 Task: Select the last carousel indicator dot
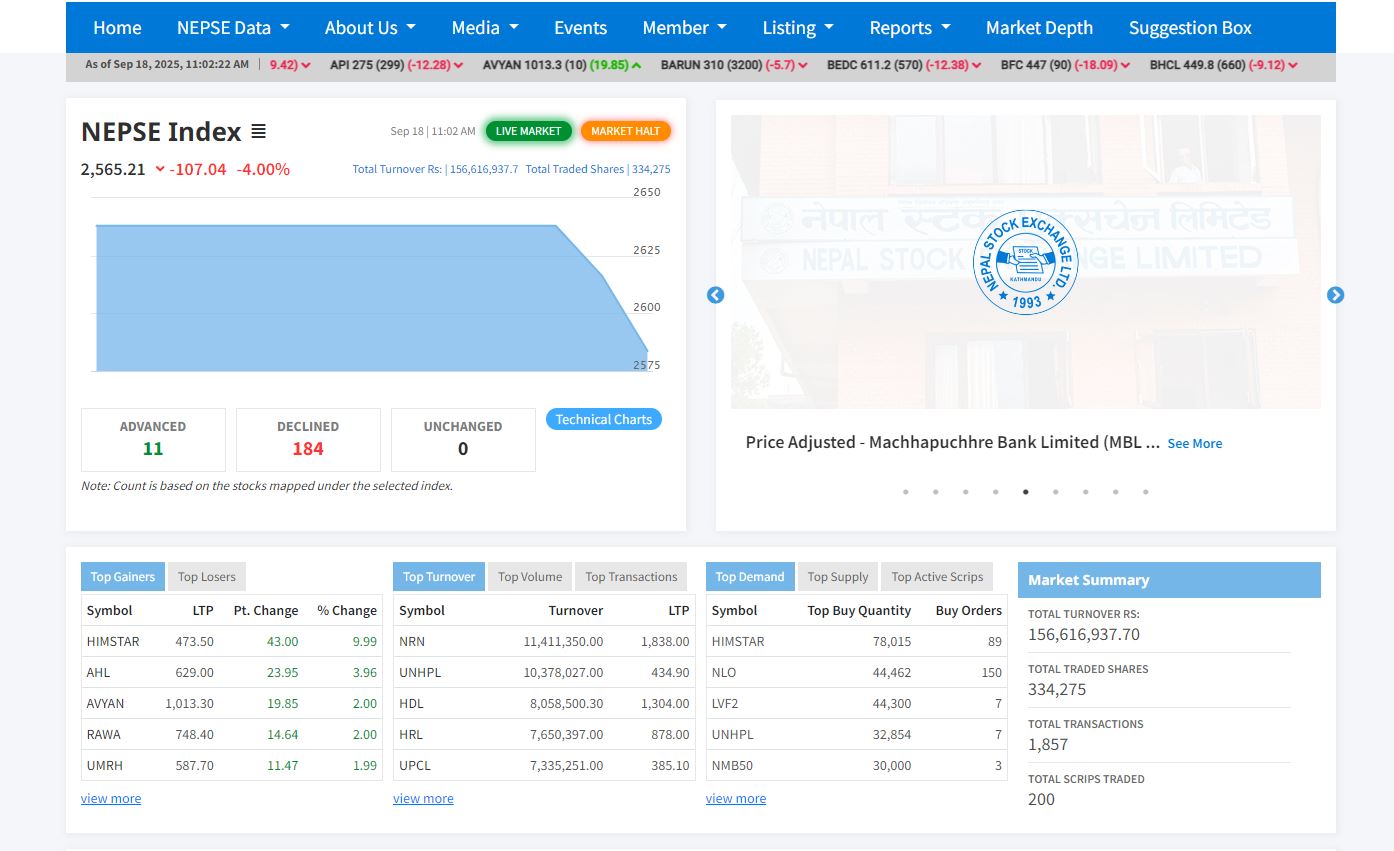point(1145,492)
